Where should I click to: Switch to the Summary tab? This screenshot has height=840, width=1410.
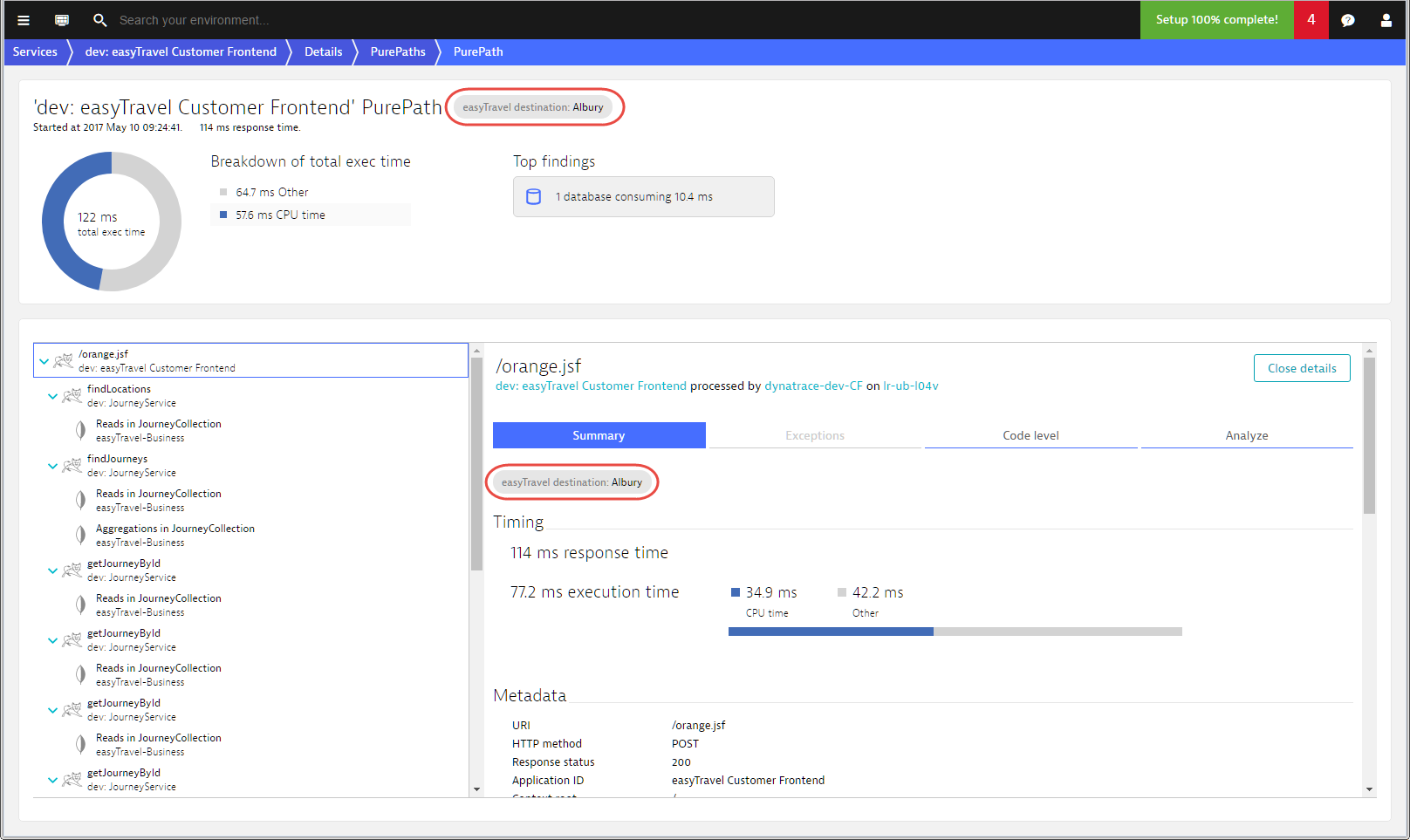click(599, 435)
